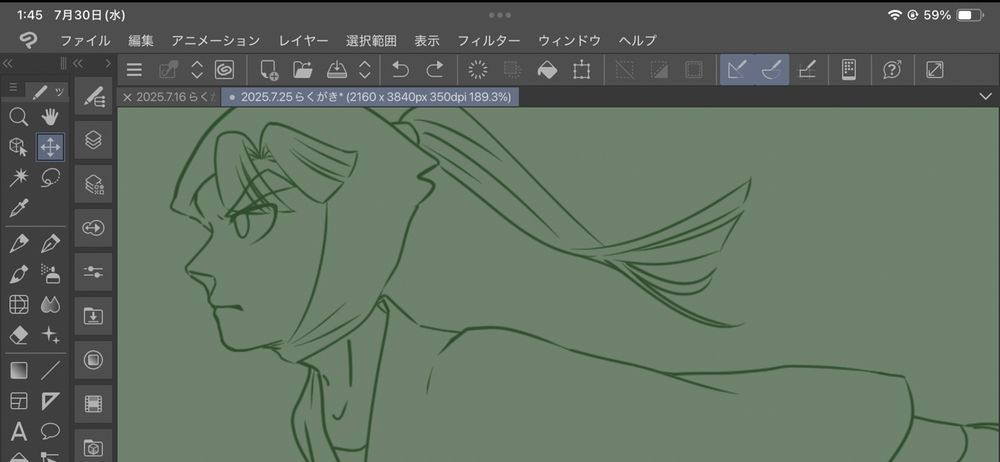Open the ファイル menu

click(85, 41)
